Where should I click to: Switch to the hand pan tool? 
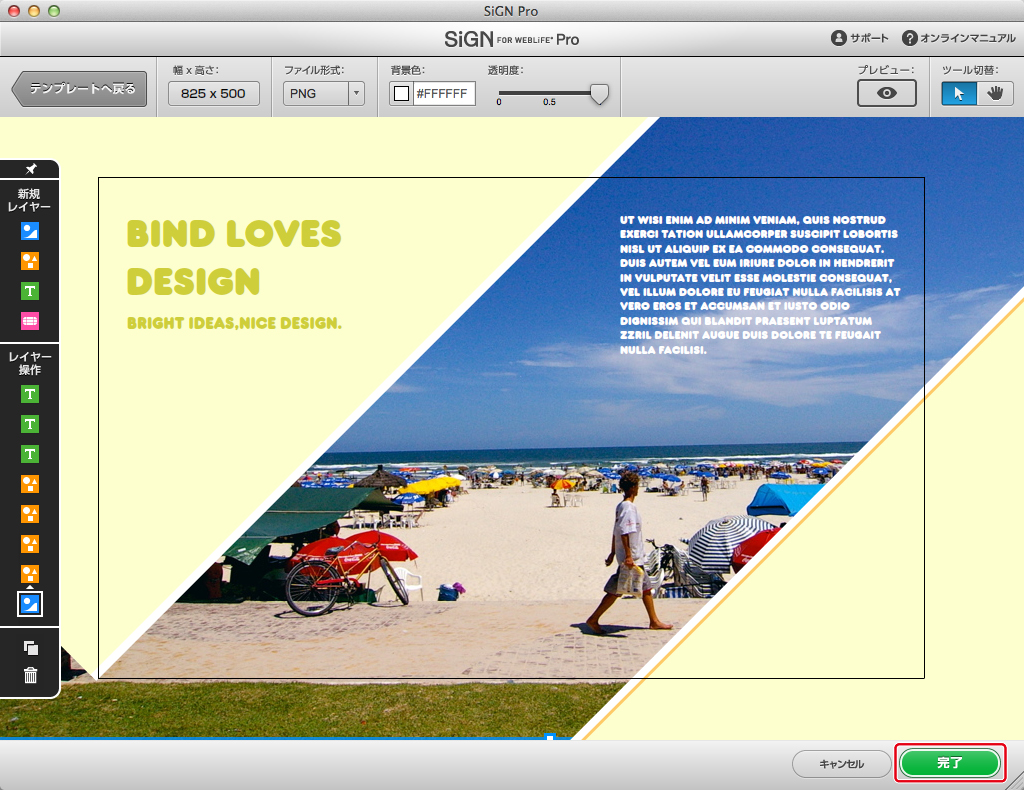(x=995, y=93)
